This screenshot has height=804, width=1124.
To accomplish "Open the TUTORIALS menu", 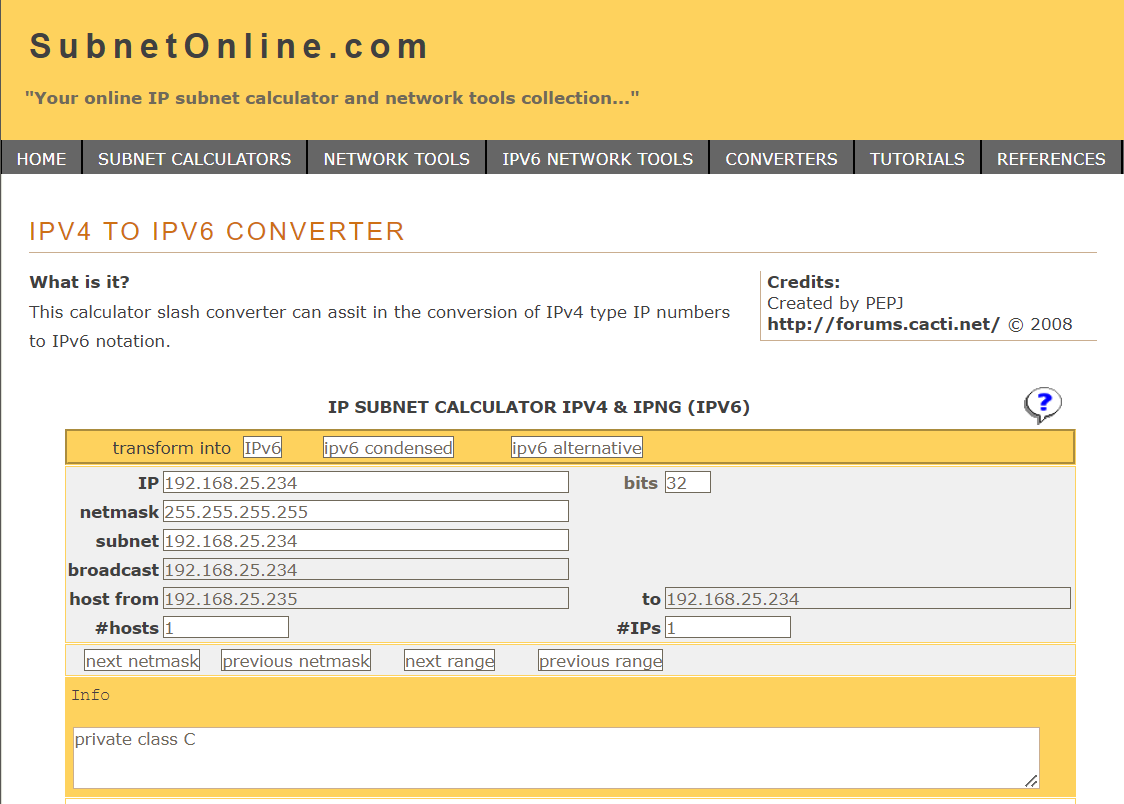I will [x=917, y=159].
